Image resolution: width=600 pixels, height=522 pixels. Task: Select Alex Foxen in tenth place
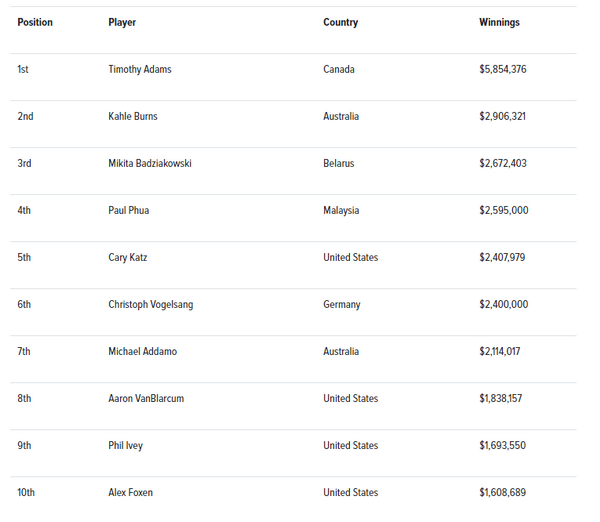pyautogui.click(x=130, y=493)
